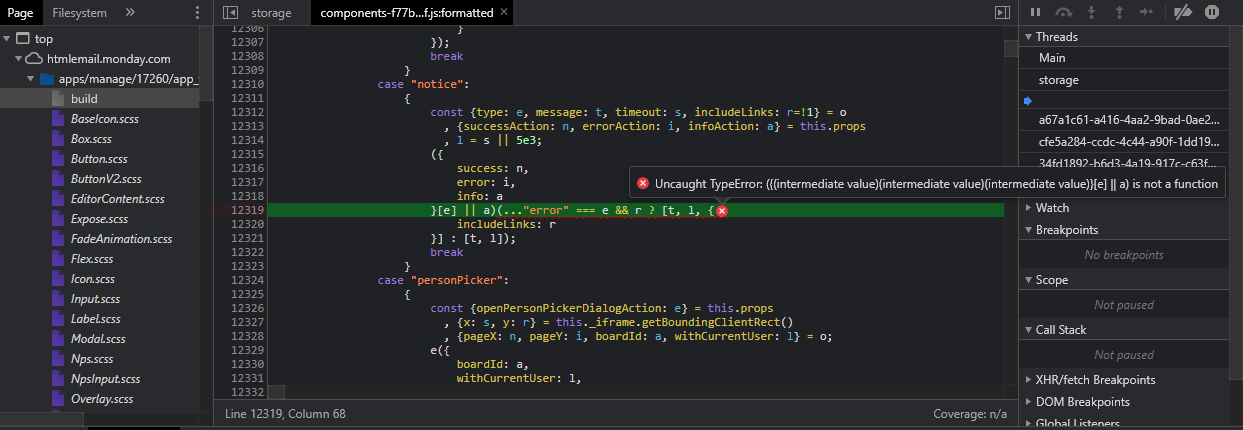Image resolution: width=1243 pixels, height=430 pixels.
Task: Switch to the Filesystem tab
Action: 79,13
